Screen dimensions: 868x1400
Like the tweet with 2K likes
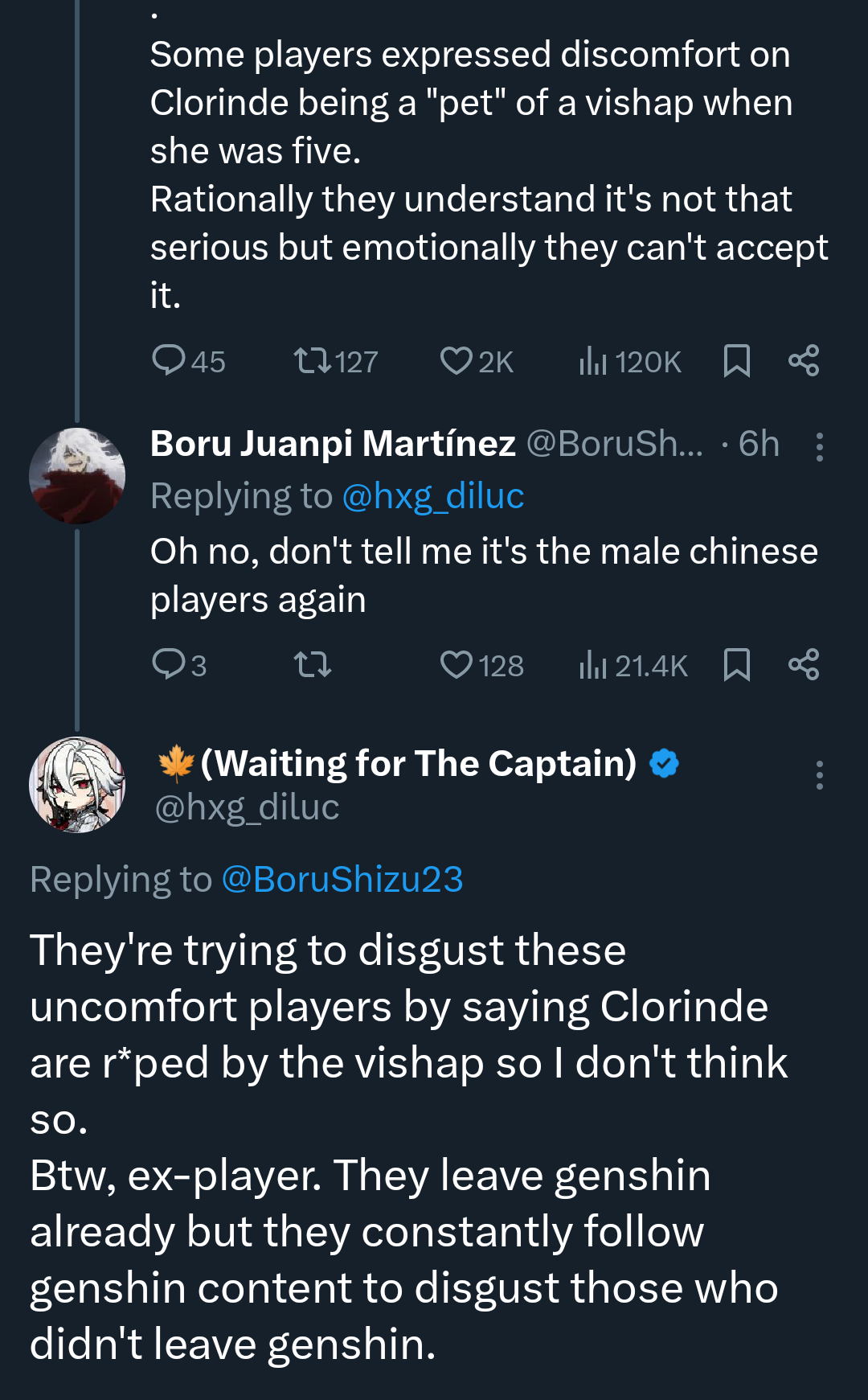pos(457,360)
